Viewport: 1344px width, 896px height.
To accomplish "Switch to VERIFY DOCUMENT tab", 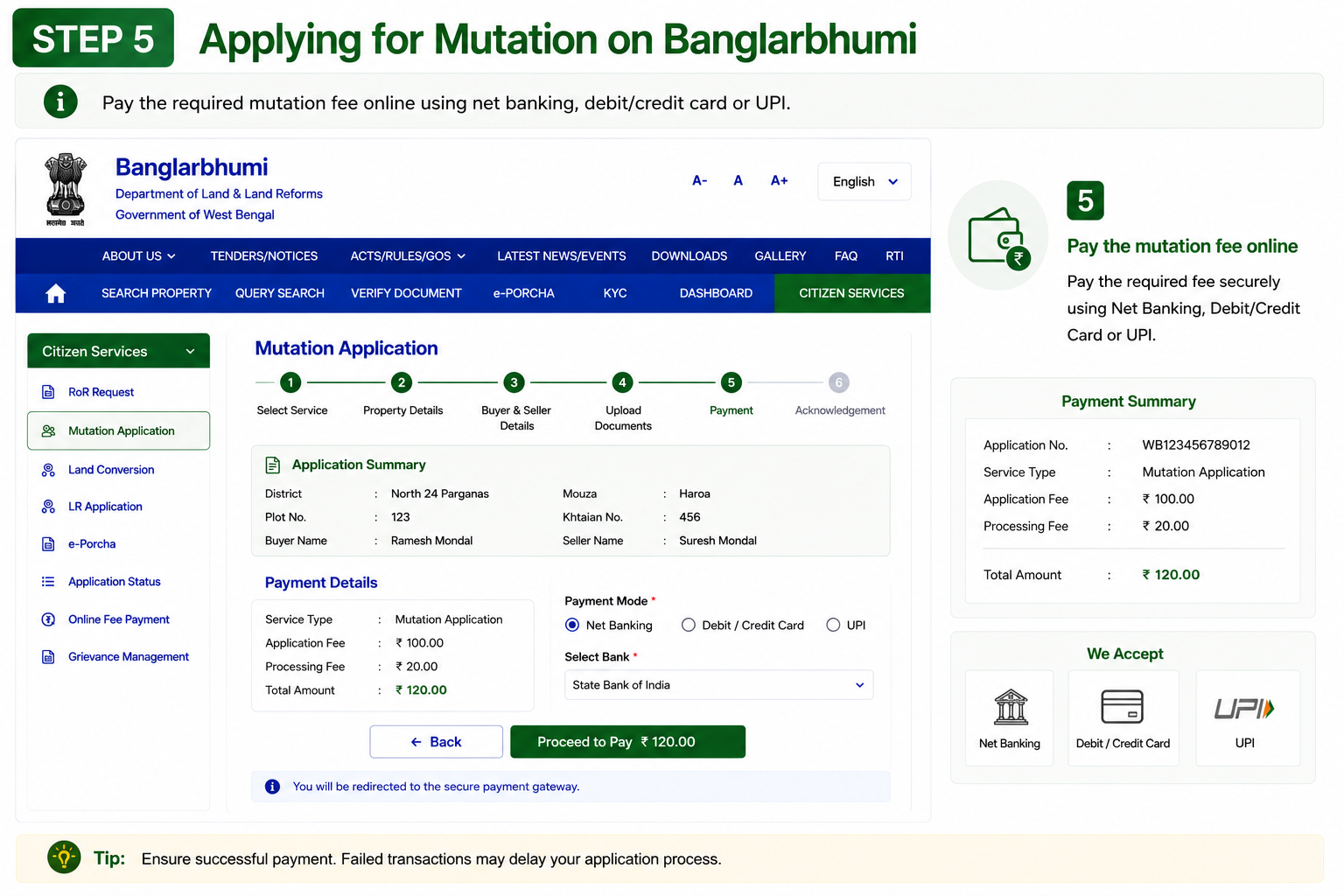I will (406, 293).
